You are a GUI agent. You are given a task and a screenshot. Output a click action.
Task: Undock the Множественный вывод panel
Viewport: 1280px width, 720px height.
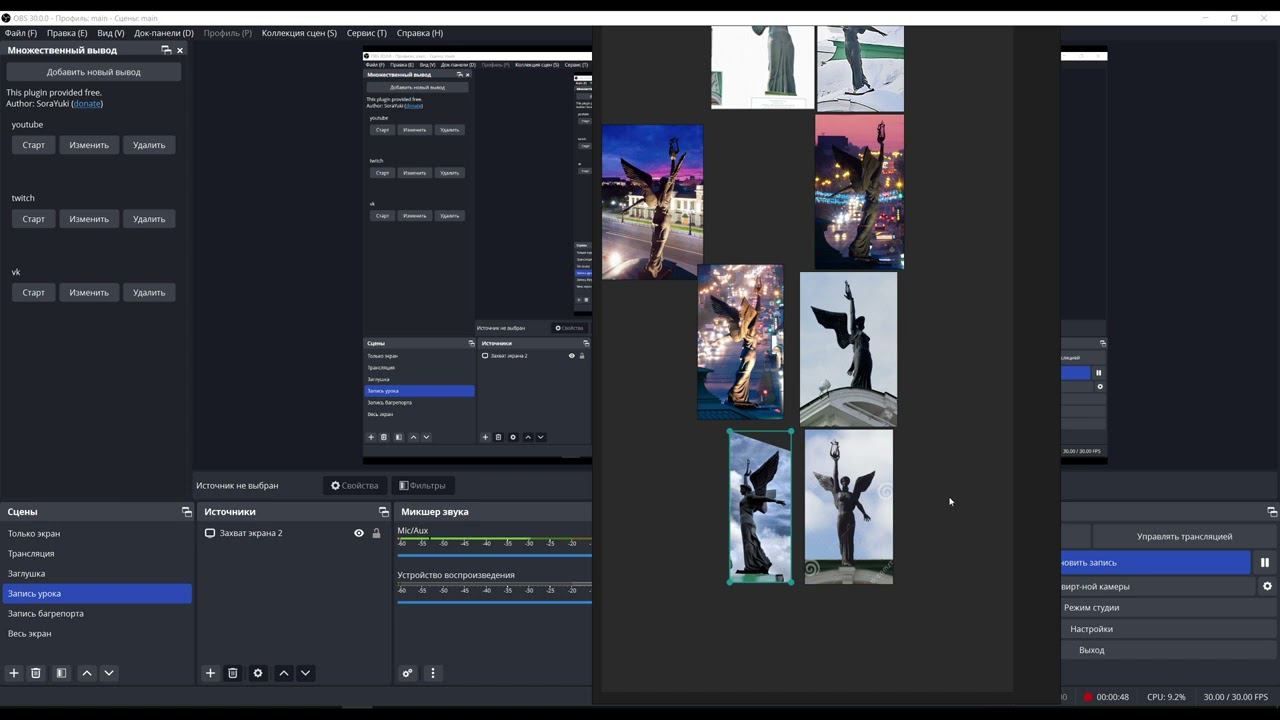click(166, 50)
